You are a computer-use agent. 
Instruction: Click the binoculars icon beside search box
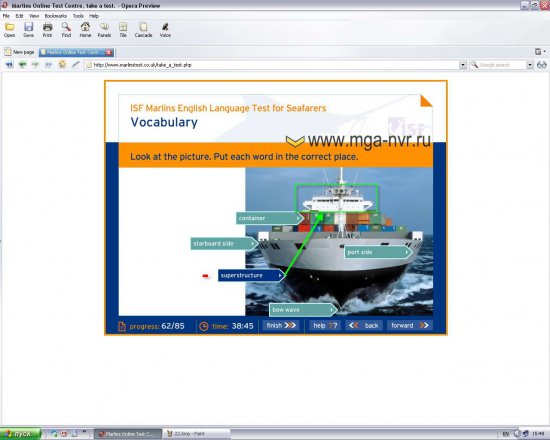pos(542,65)
